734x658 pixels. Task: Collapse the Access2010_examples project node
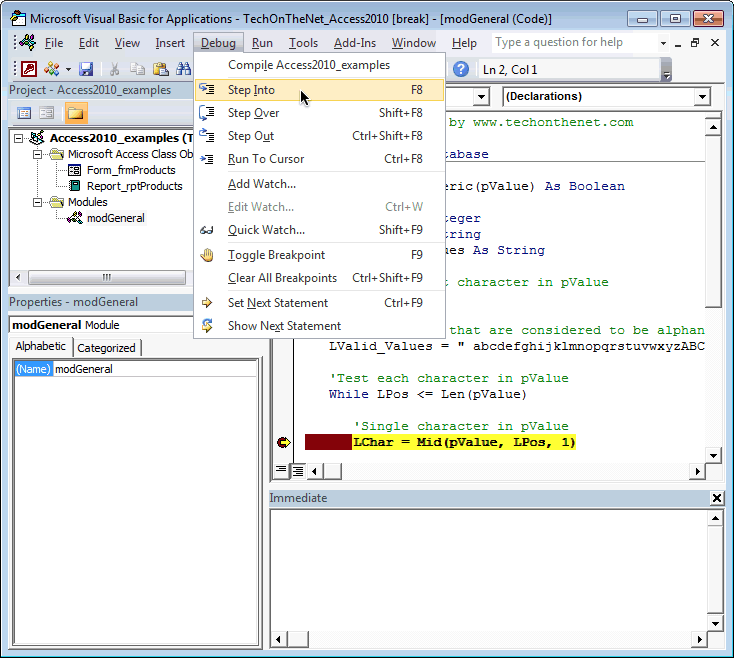point(18,139)
